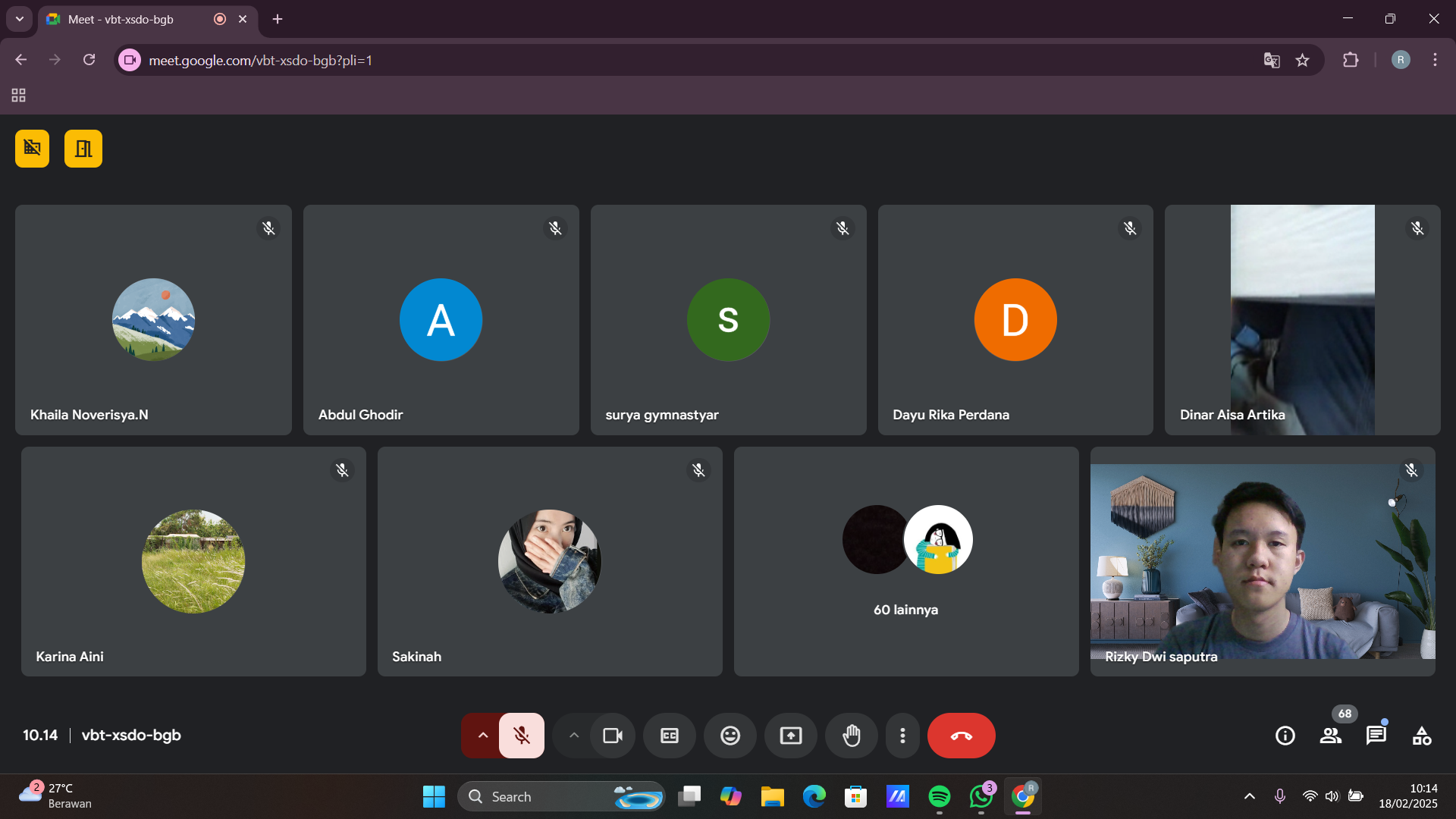Click the red leave call button
The height and width of the screenshot is (819, 1456).
tap(961, 736)
